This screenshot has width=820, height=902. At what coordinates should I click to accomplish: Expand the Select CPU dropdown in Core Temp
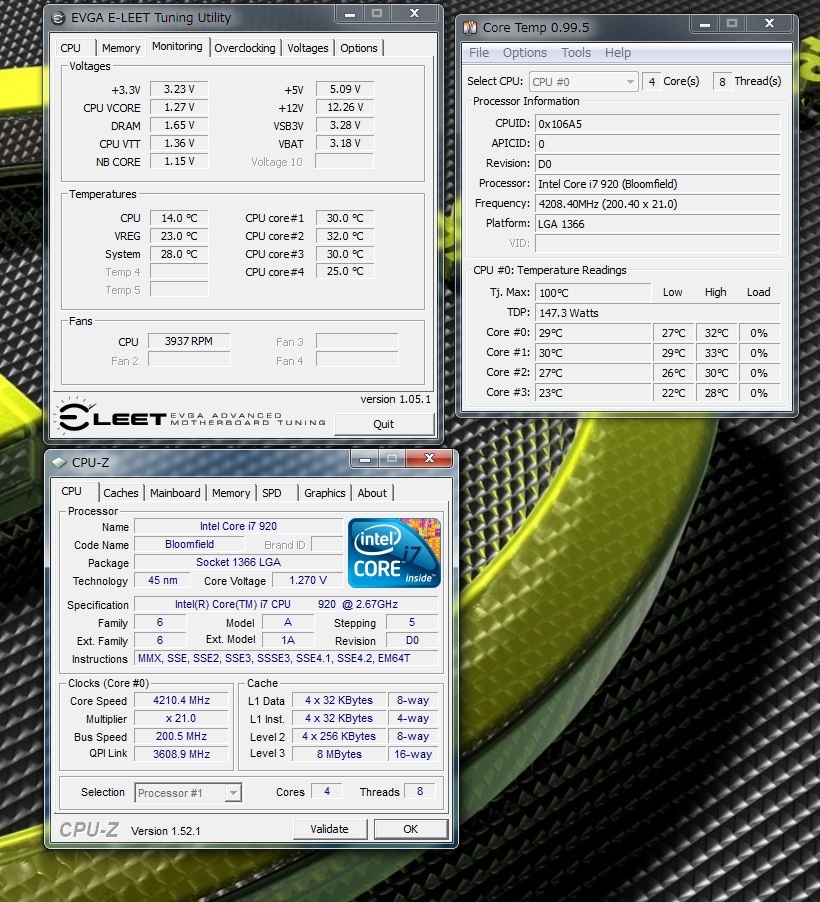(583, 82)
